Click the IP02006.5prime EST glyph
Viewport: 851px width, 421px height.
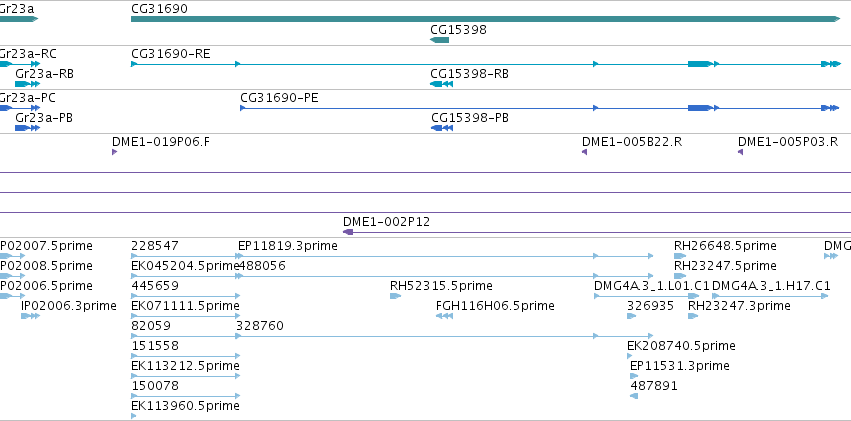pyautogui.click(x=12, y=296)
